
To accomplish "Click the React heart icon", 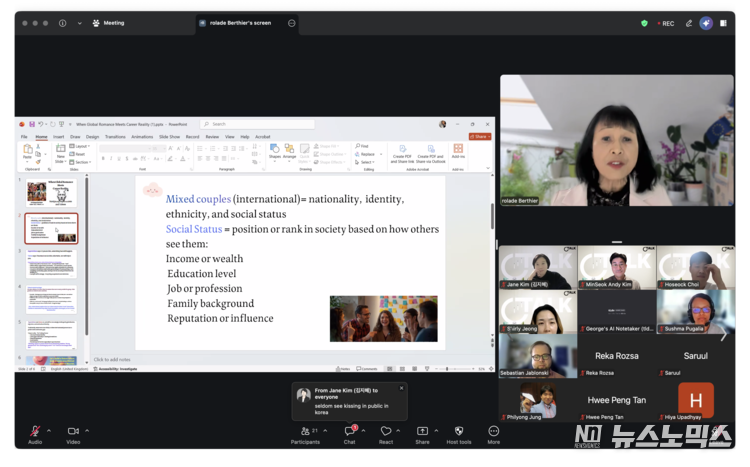I will 385,431.
